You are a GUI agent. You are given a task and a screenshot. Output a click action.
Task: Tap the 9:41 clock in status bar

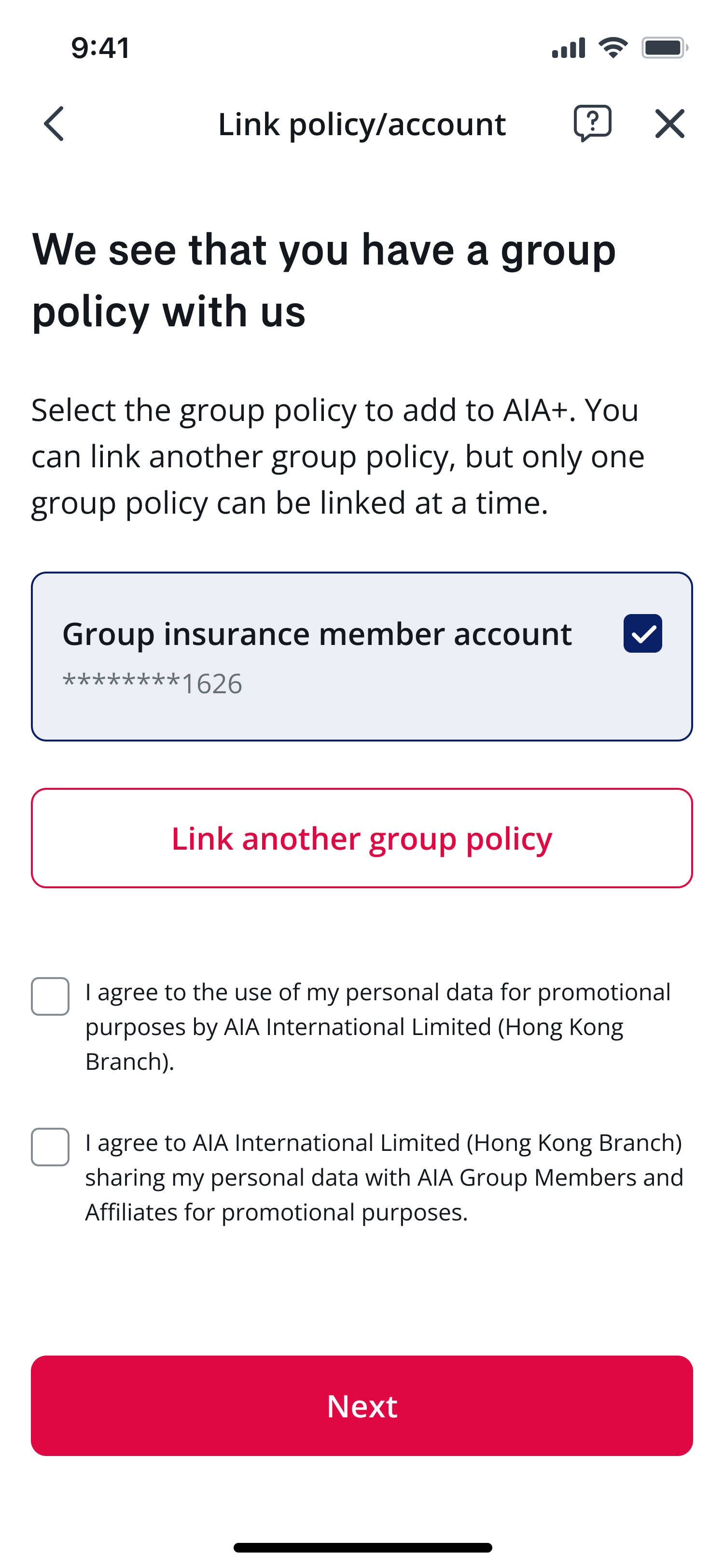(100, 48)
